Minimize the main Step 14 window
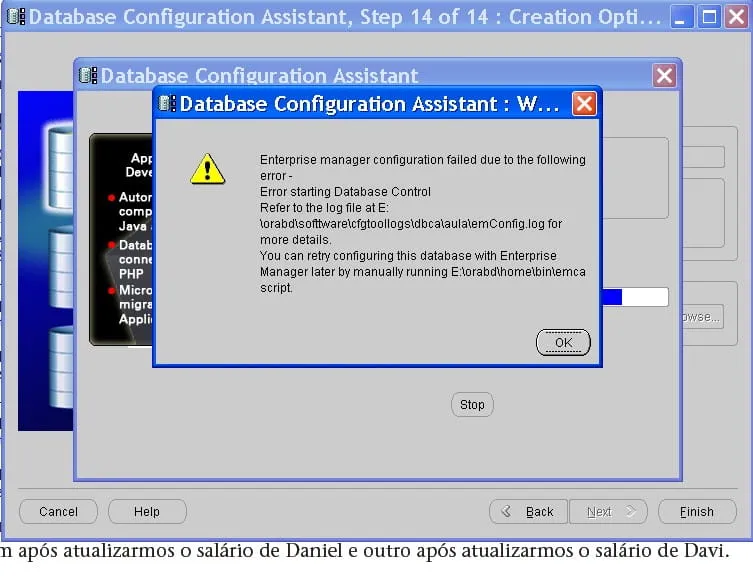Viewport: 753px width, 581px height. 681,17
